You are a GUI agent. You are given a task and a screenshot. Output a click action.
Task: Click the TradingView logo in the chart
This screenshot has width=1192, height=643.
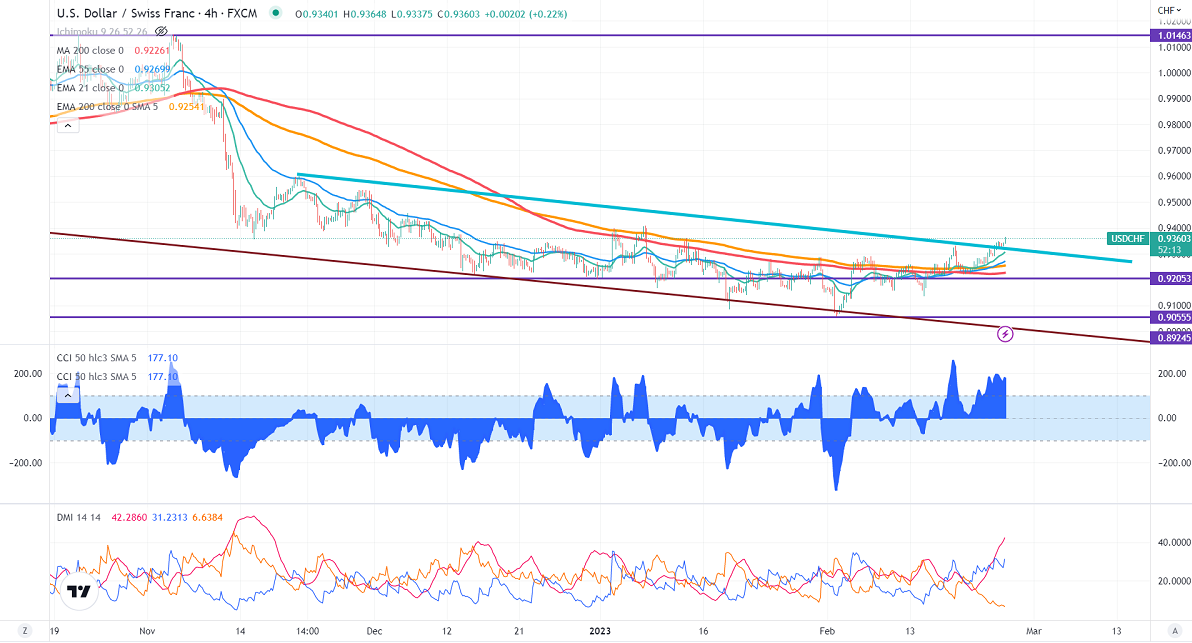click(x=77, y=590)
